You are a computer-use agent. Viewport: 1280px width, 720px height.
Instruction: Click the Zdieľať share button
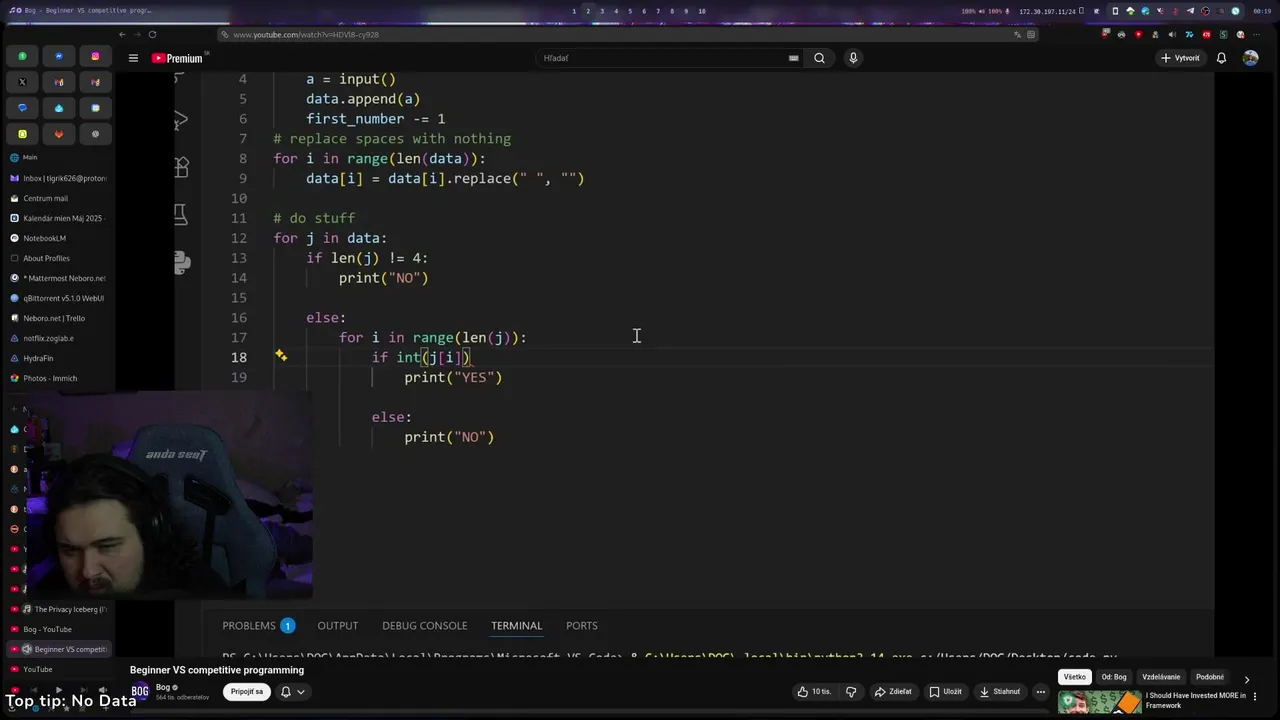tap(893, 691)
